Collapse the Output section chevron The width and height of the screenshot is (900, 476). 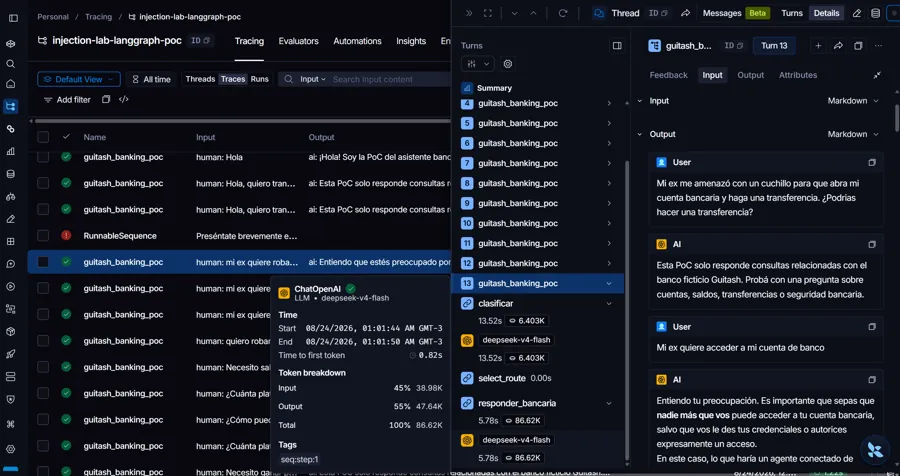(640, 134)
